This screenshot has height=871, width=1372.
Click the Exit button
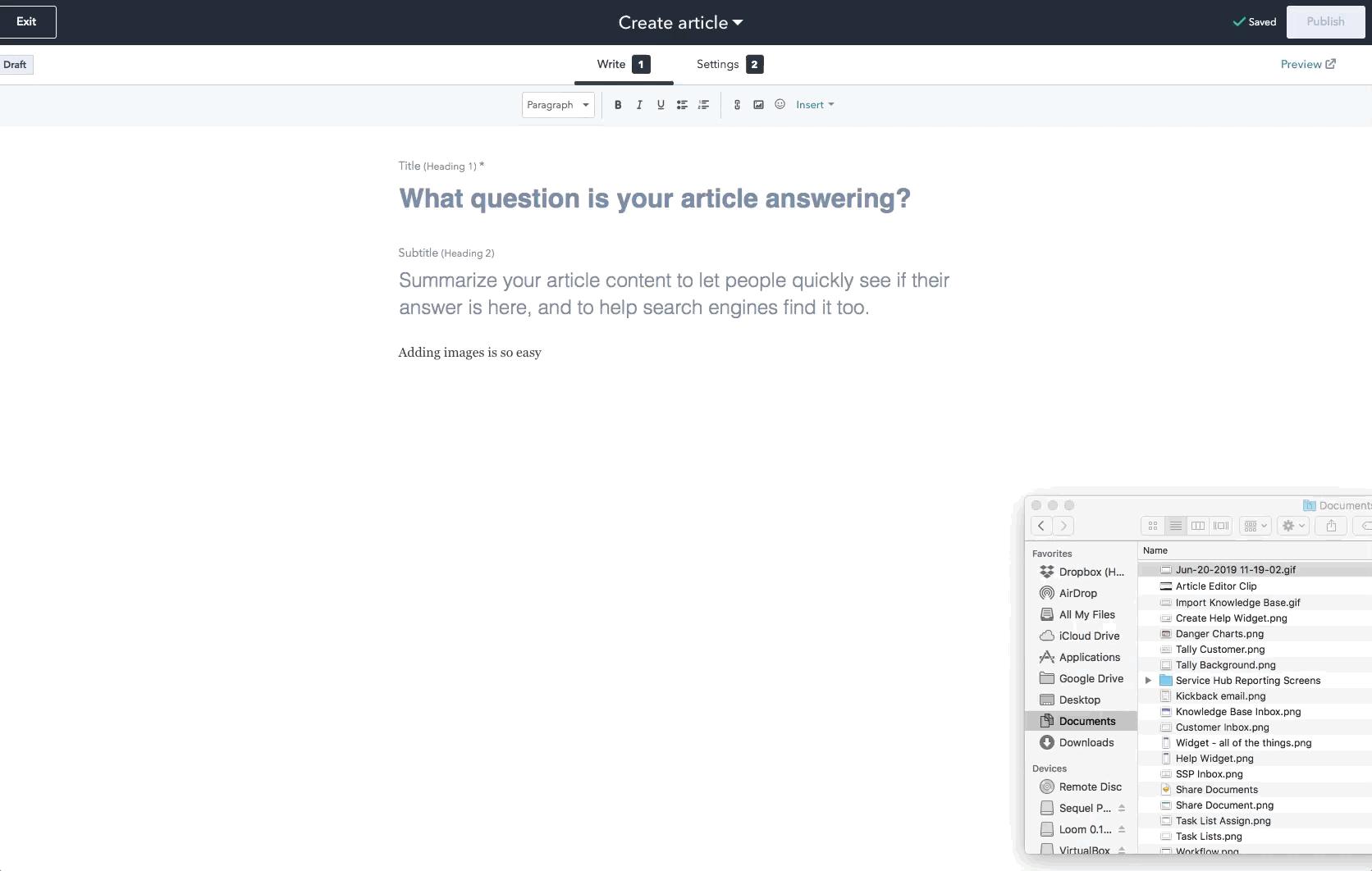pyautogui.click(x=27, y=22)
